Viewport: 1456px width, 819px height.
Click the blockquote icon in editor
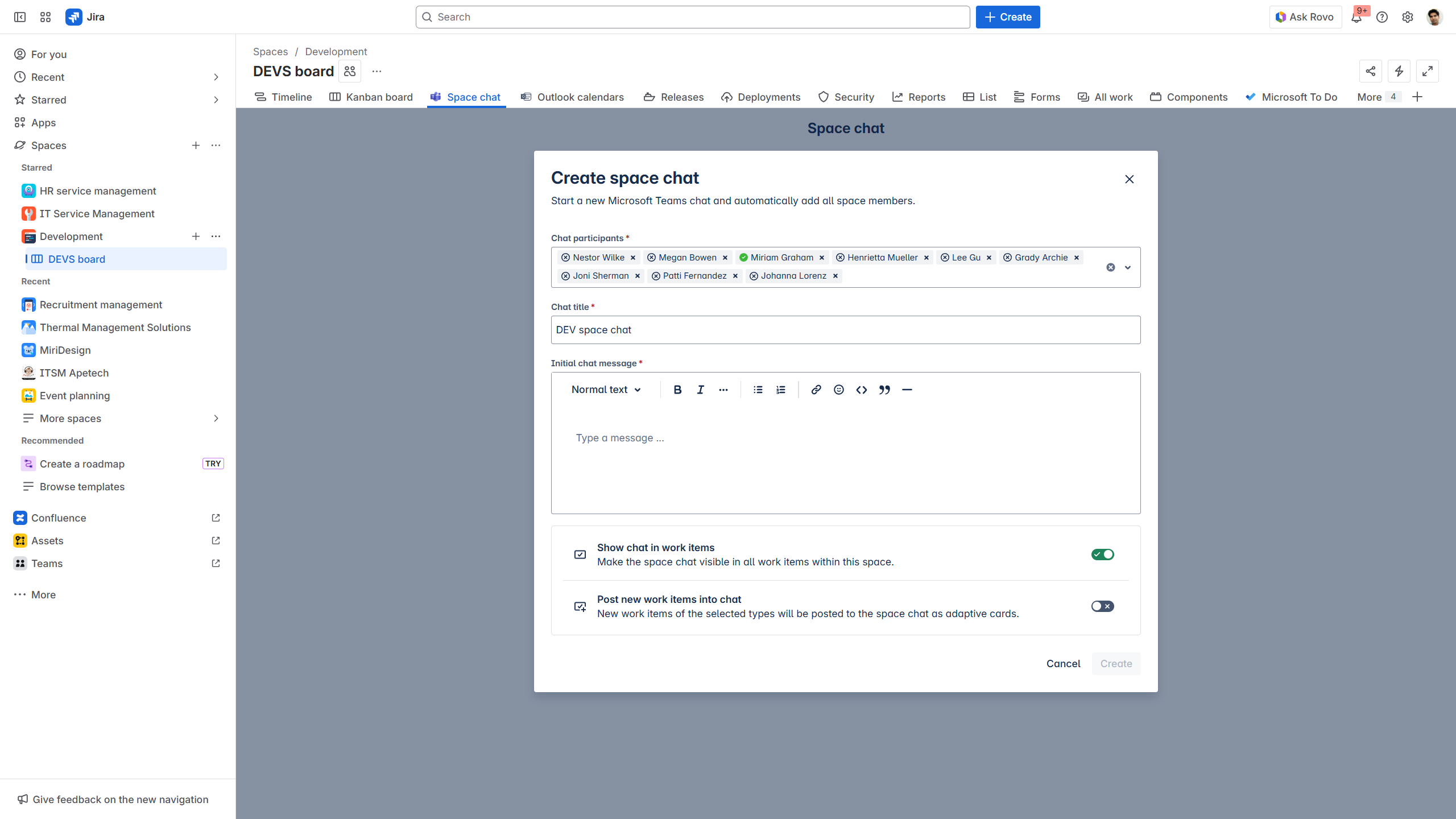click(x=884, y=390)
